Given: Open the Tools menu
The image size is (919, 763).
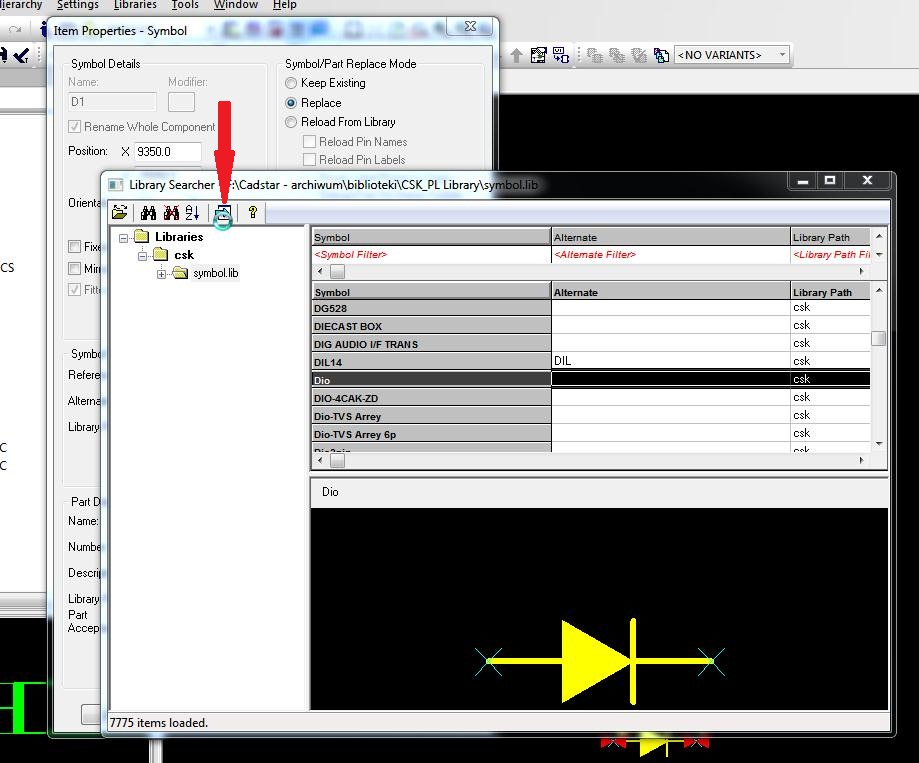Looking at the screenshot, I should coord(185,5).
